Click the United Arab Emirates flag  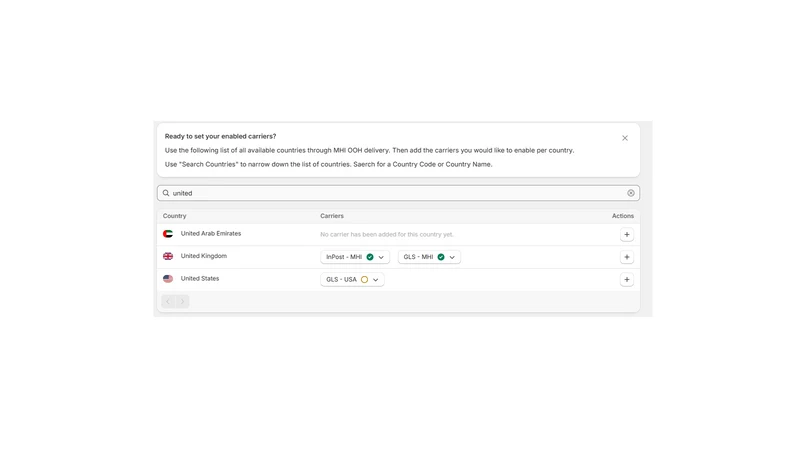pyautogui.click(x=168, y=234)
